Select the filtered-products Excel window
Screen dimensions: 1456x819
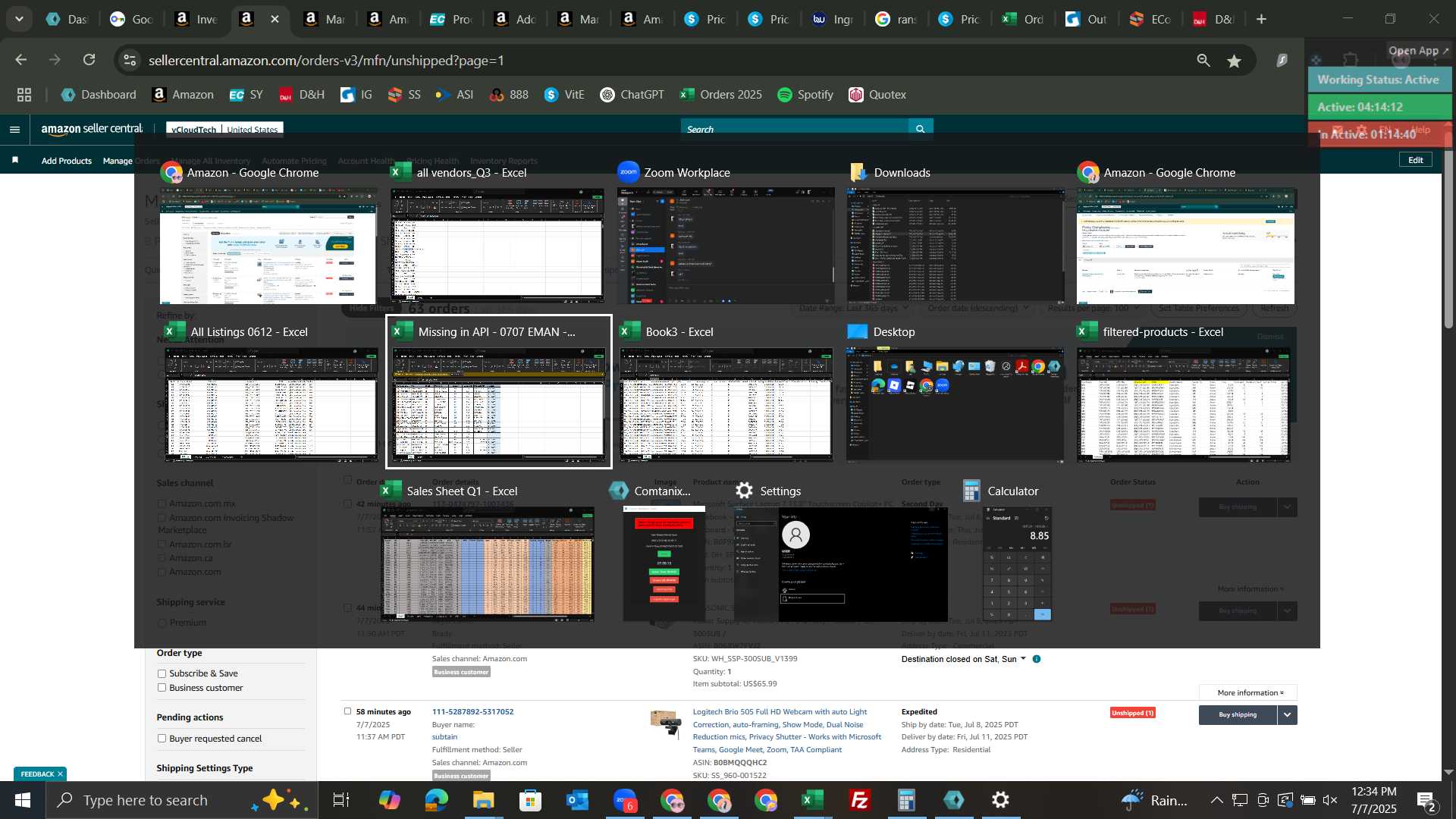click(1185, 405)
